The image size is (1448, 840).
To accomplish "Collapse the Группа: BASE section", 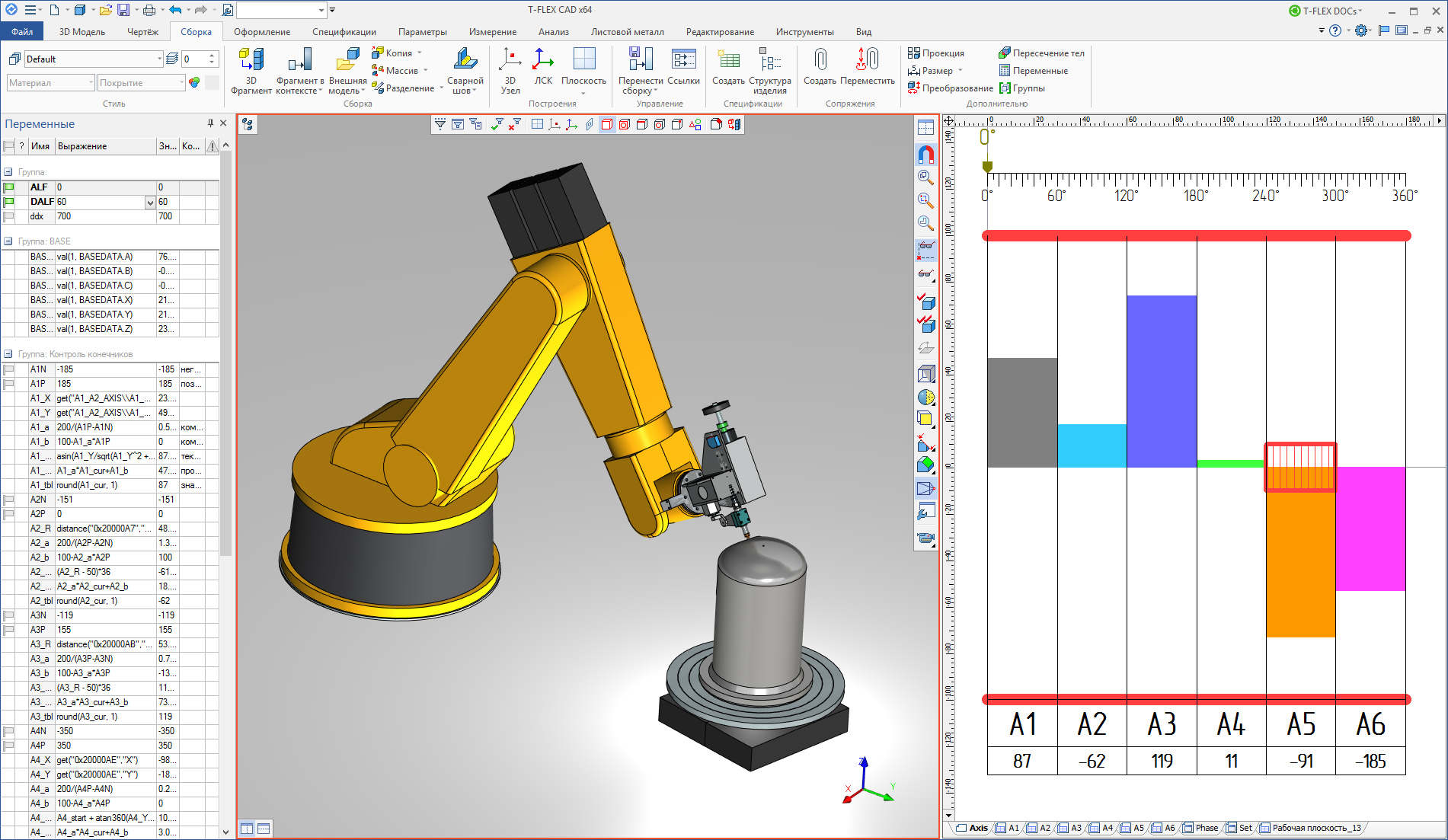I will tap(8, 241).
